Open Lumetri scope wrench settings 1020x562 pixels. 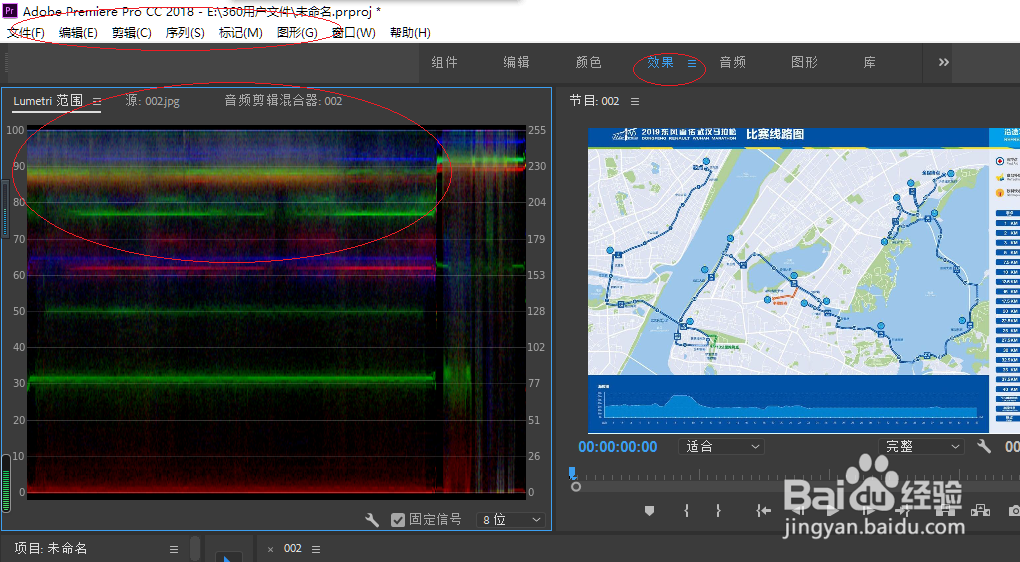[x=372, y=520]
